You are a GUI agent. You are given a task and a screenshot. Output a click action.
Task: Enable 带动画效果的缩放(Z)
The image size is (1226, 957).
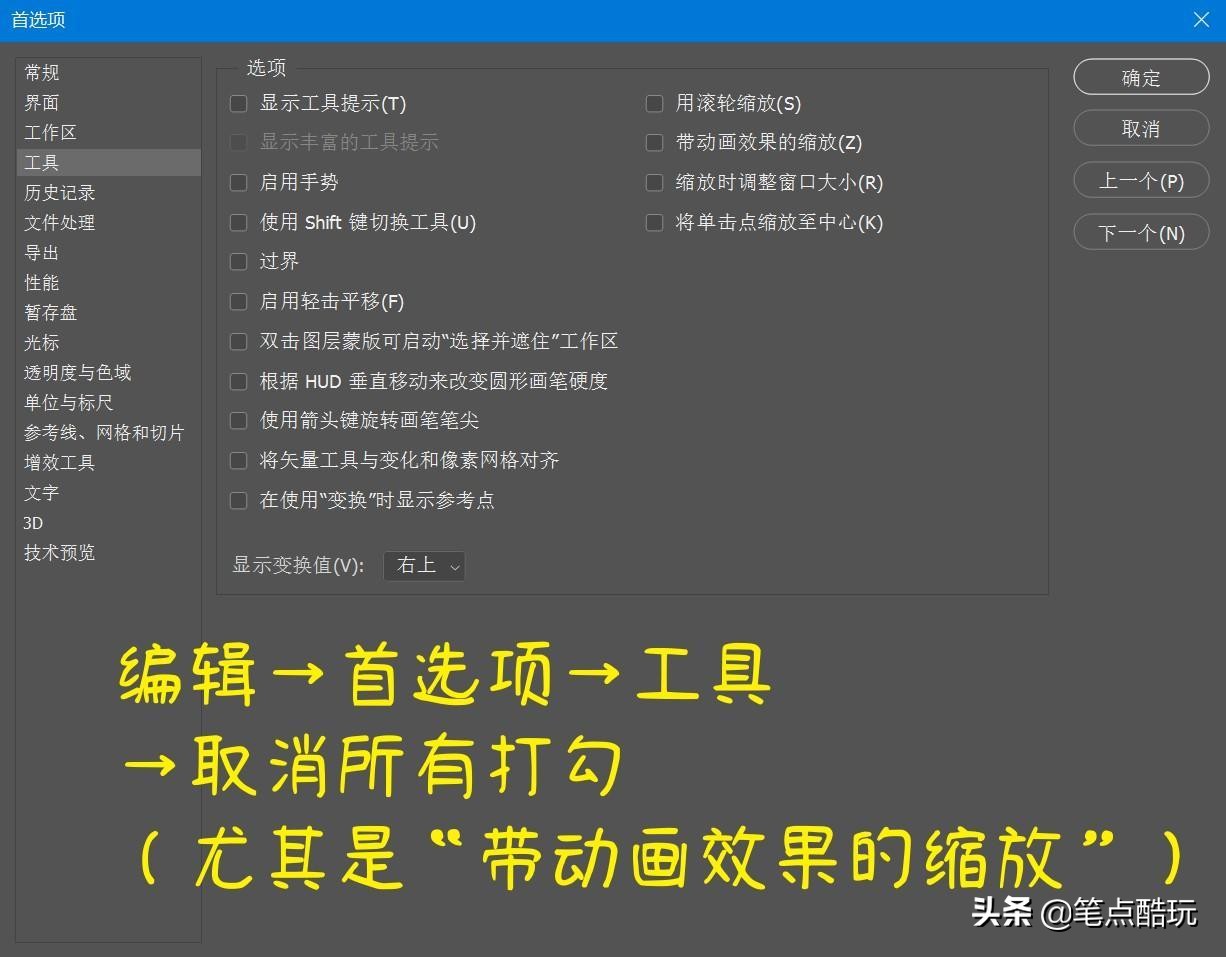pyautogui.click(x=655, y=142)
